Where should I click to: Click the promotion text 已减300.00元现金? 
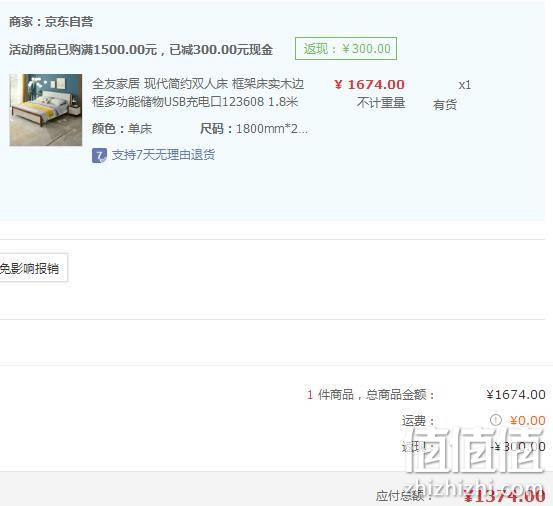pos(221,50)
